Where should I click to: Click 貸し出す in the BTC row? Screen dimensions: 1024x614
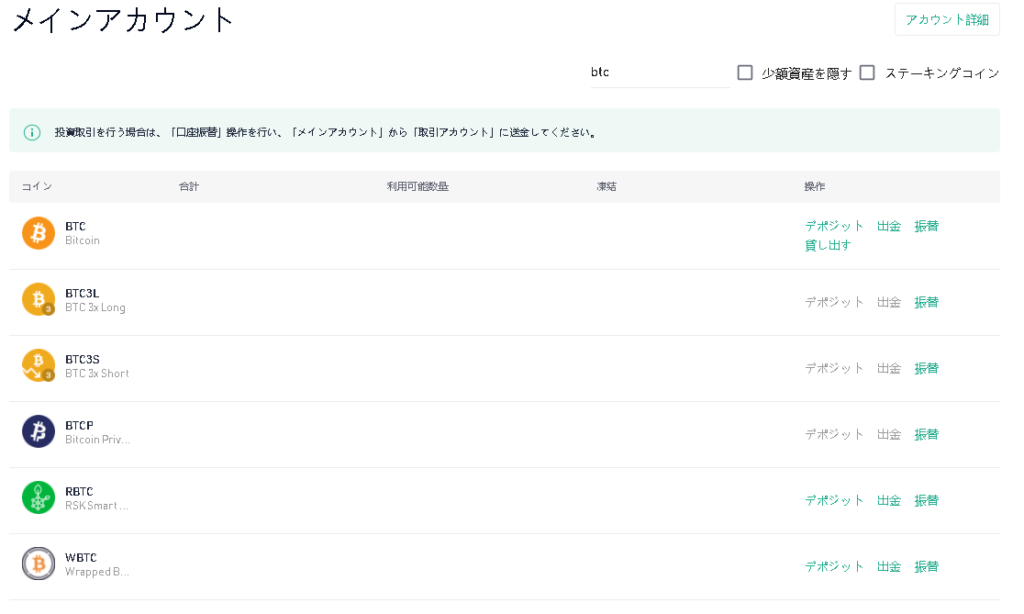tap(827, 245)
